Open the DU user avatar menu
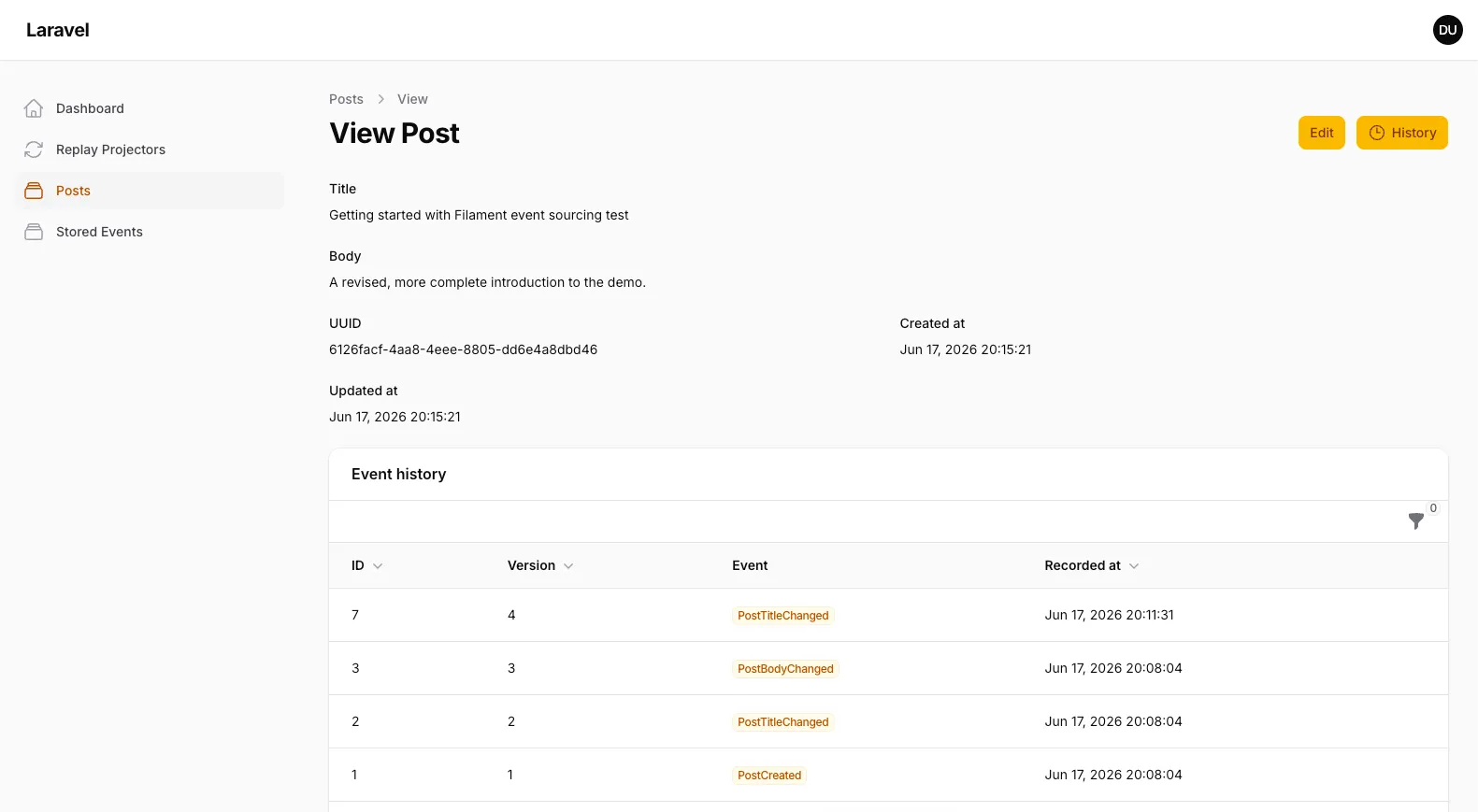Screen dimensions: 1478x812 (x=1448, y=30)
